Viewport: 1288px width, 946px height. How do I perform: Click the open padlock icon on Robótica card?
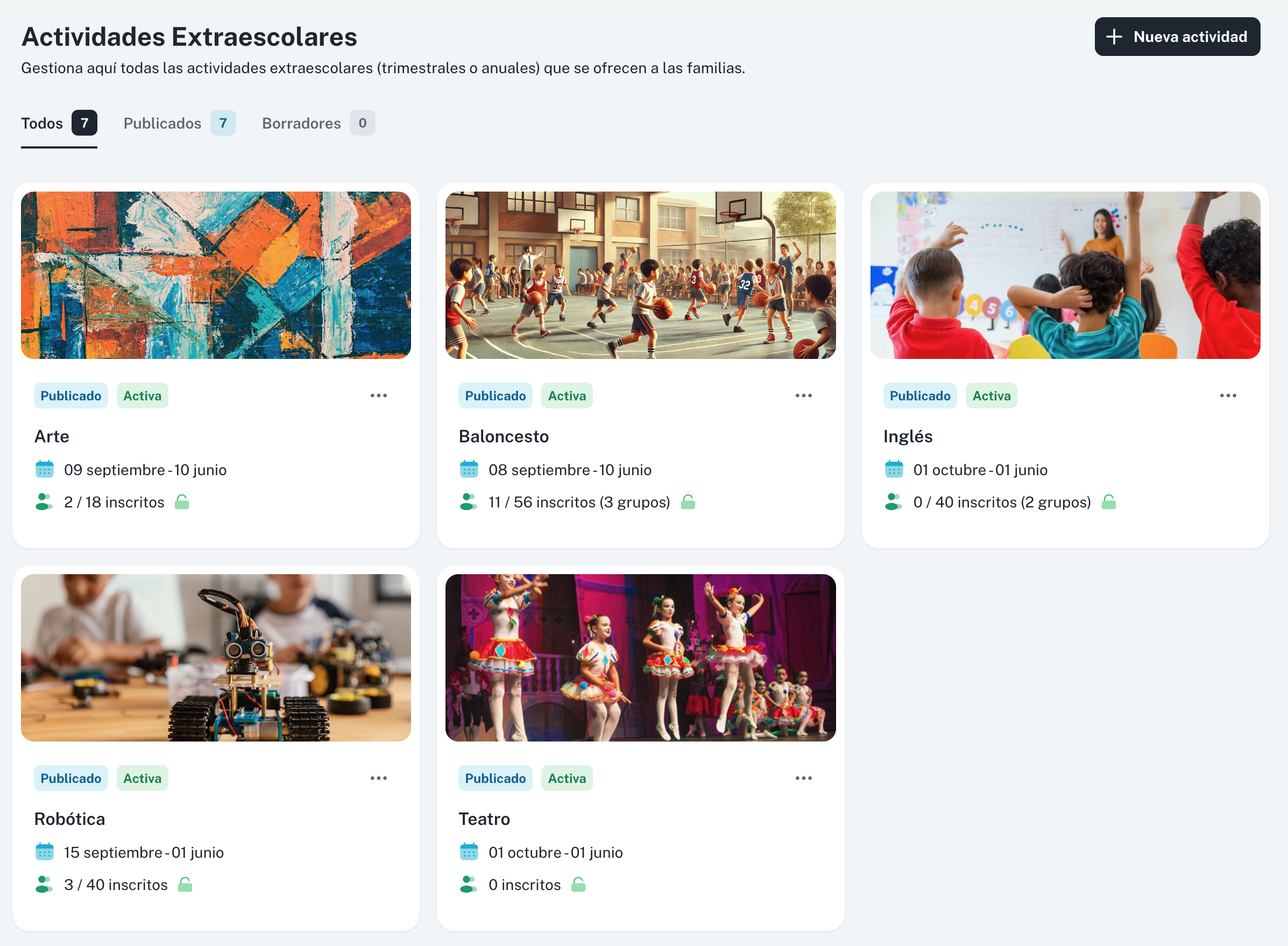click(x=185, y=885)
